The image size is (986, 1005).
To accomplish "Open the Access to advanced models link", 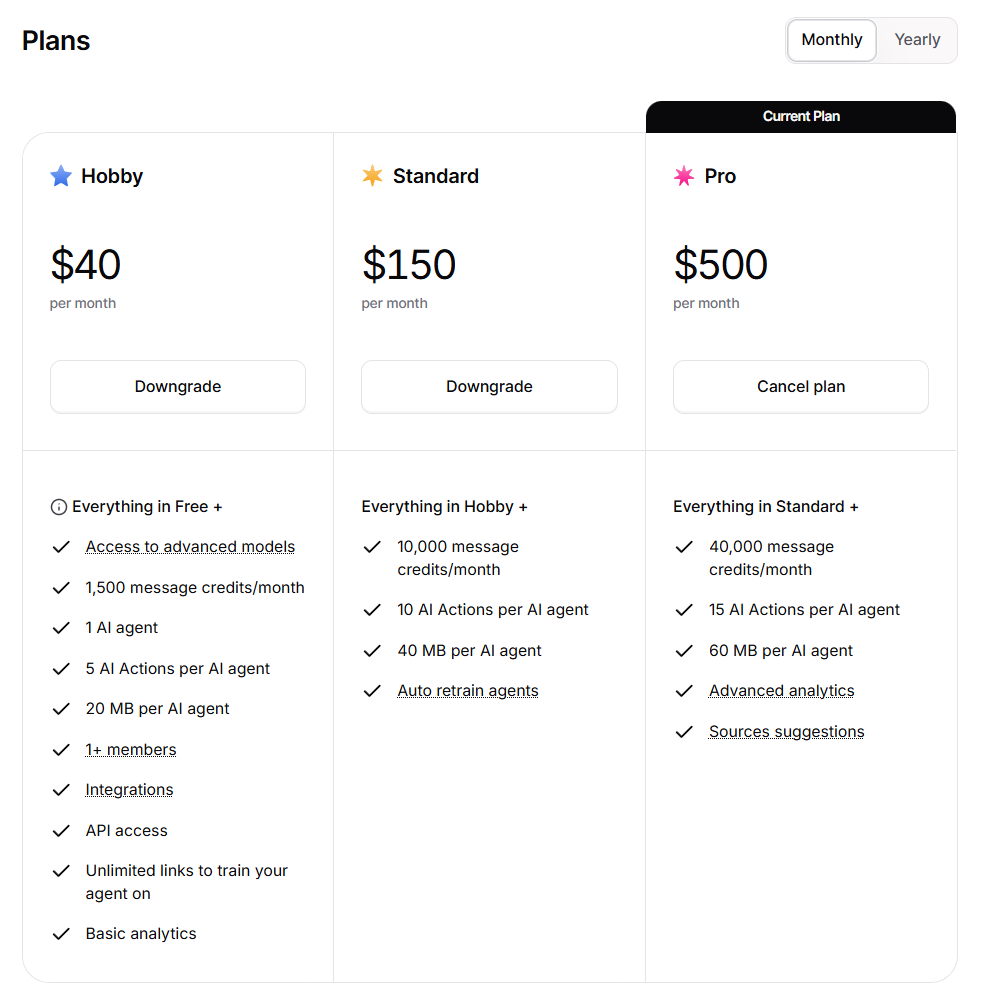I will 189,546.
